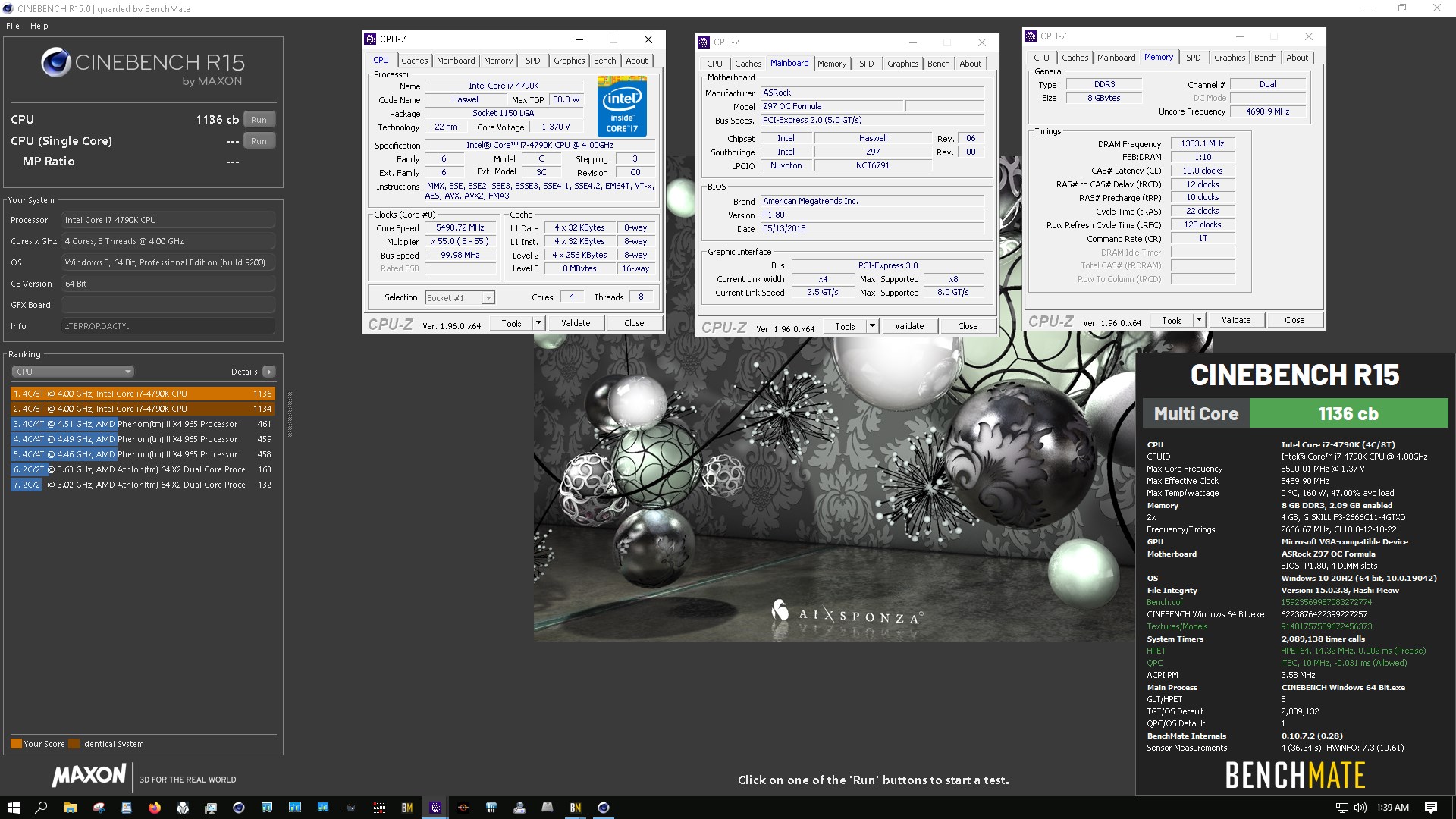Open the volume icon in system tray

click(1360, 808)
